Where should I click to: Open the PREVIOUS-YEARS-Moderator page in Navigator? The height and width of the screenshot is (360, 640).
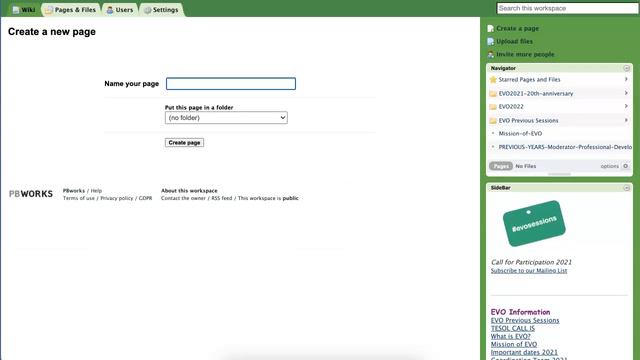point(565,147)
